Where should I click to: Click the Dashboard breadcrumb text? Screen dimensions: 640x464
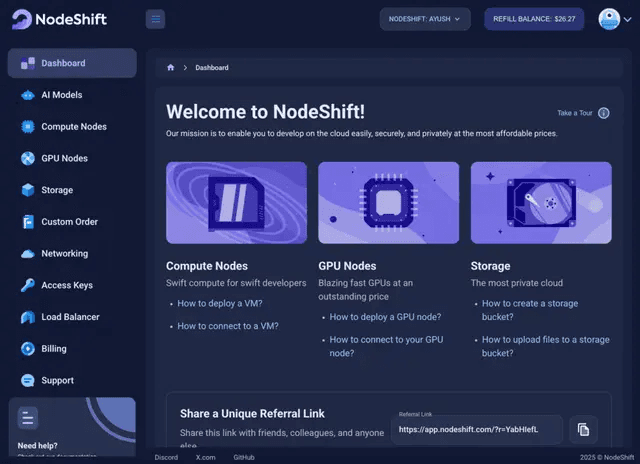pyautogui.click(x=212, y=68)
